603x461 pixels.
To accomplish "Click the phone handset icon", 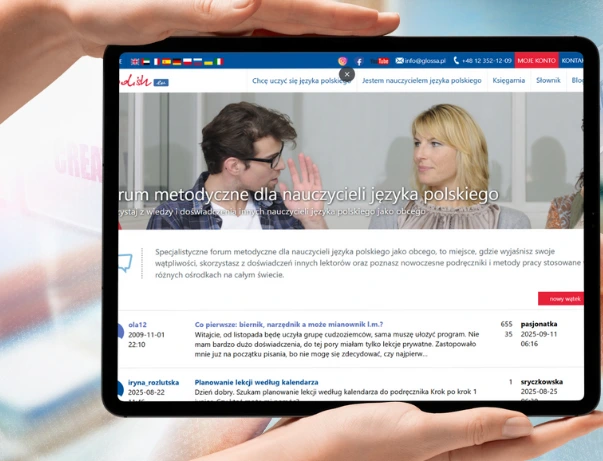I will [x=456, y=61].
